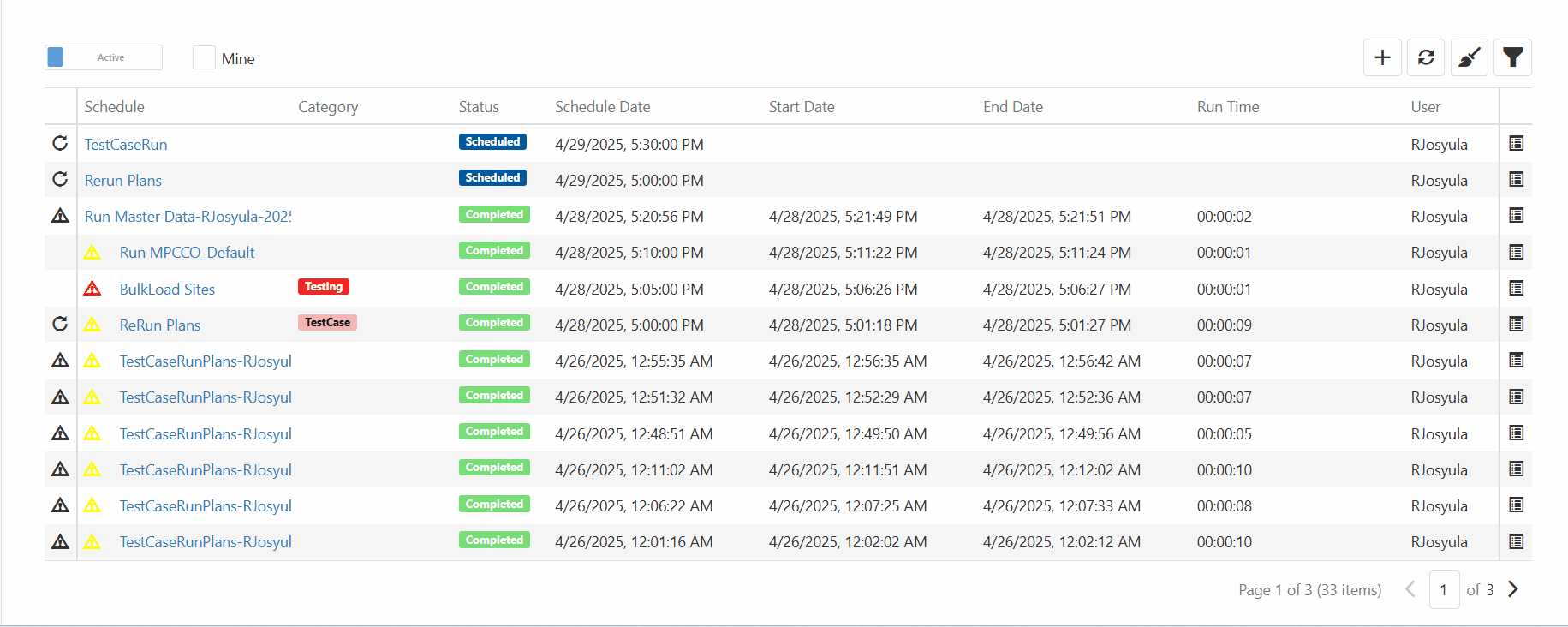Click the page number input field
The height and width of the screenshot is (627, 1568).
(1444, 589)
